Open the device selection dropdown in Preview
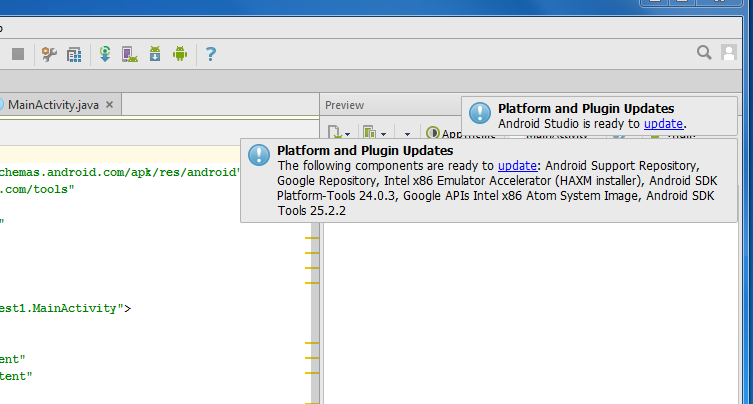Viewport: 753px width, 404px height. coord(375,133)
